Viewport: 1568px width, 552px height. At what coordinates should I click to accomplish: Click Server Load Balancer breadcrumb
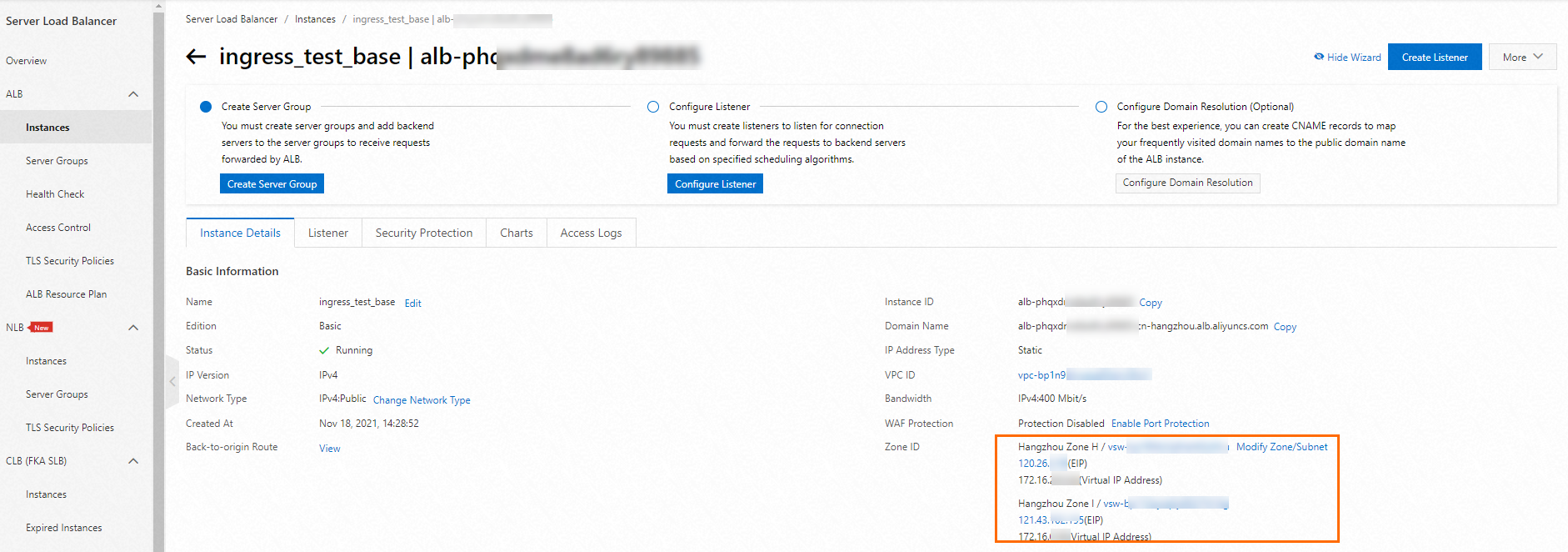click(x=232, y=19)
